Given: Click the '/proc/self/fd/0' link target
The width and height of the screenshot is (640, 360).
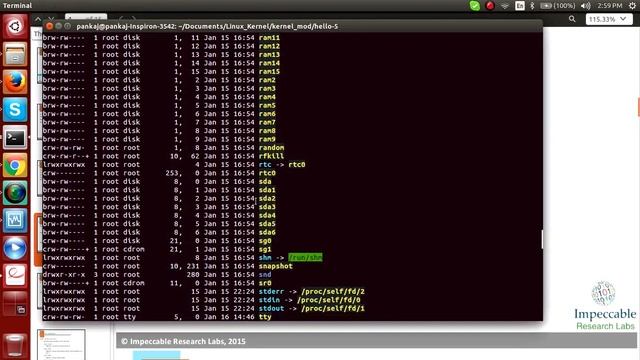Looking at the screenshot, I should [329, 300].
